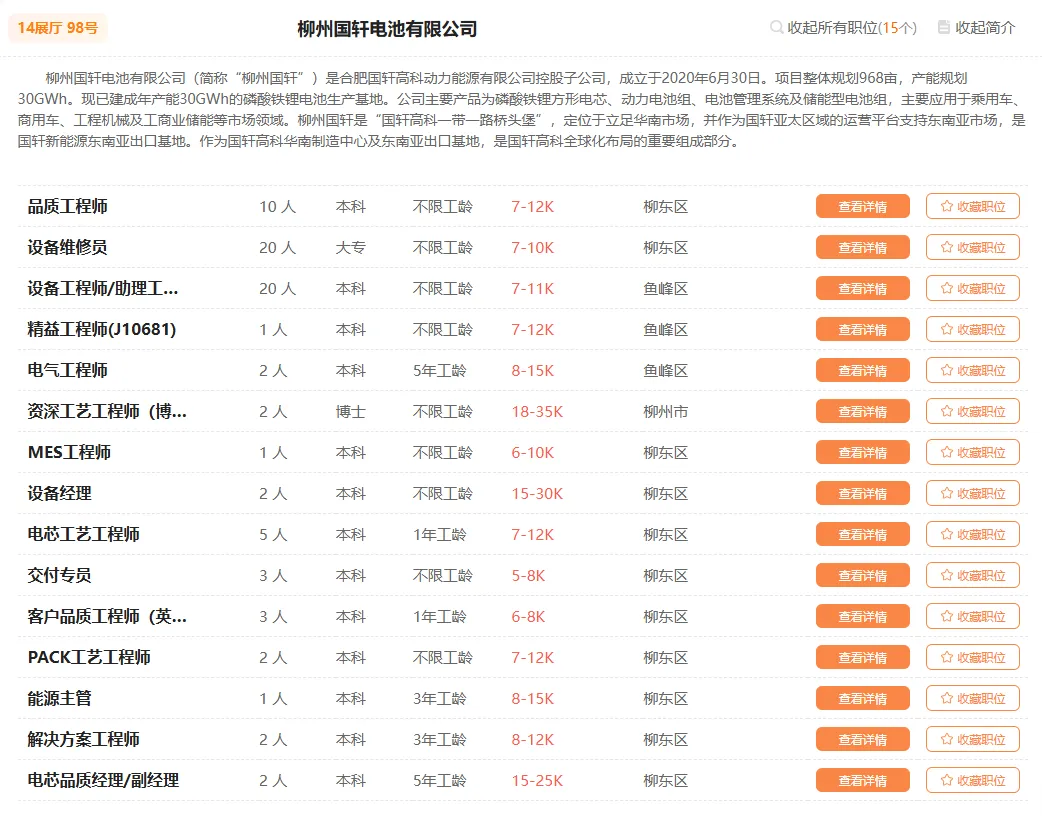Screen dimensions: 1042x816
Task: View details for MES工程师
Action: [x=863, y=453]
